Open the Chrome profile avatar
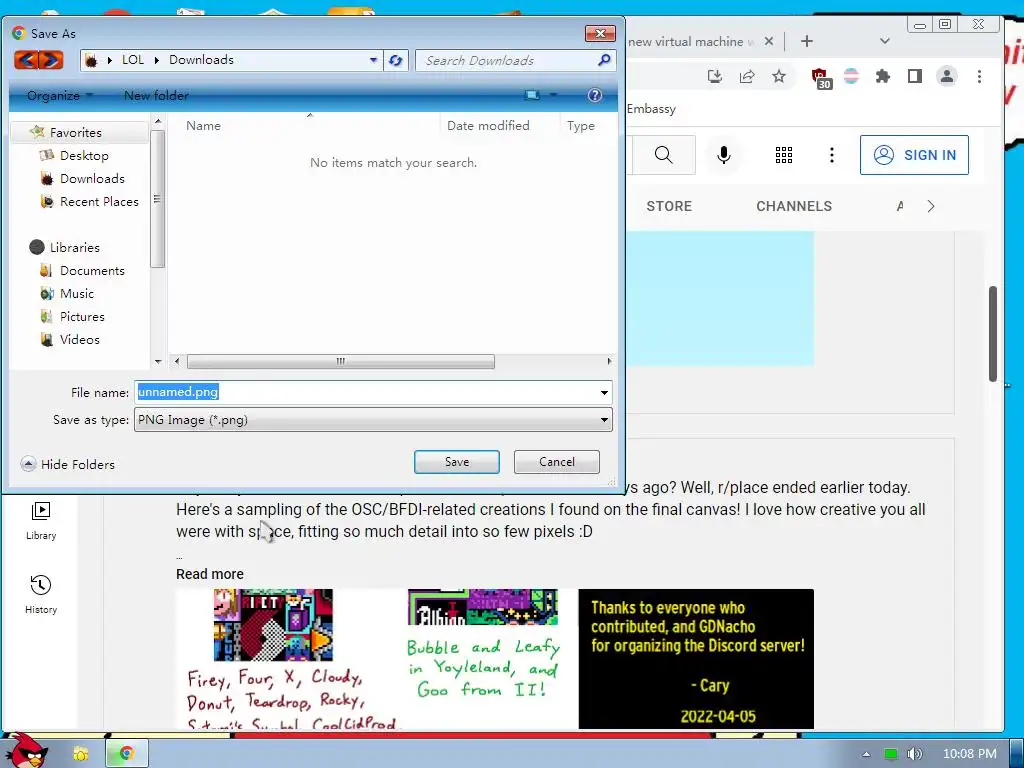 coord(946,76)
